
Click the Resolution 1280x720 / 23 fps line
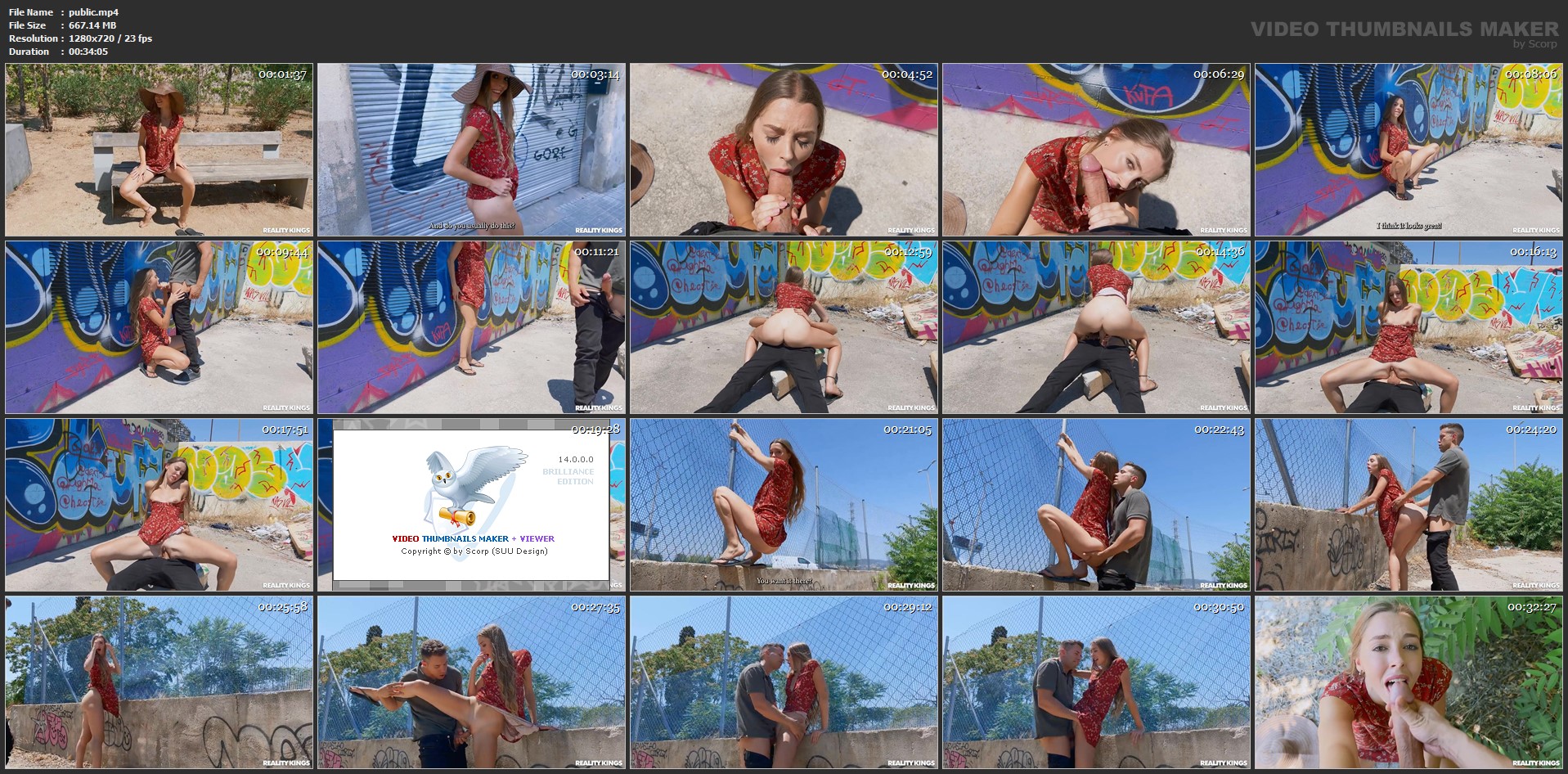coord(110,38)
